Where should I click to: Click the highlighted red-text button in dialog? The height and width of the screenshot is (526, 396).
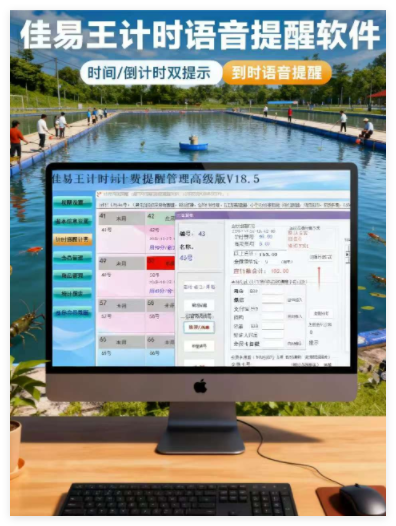coord(199,327)
